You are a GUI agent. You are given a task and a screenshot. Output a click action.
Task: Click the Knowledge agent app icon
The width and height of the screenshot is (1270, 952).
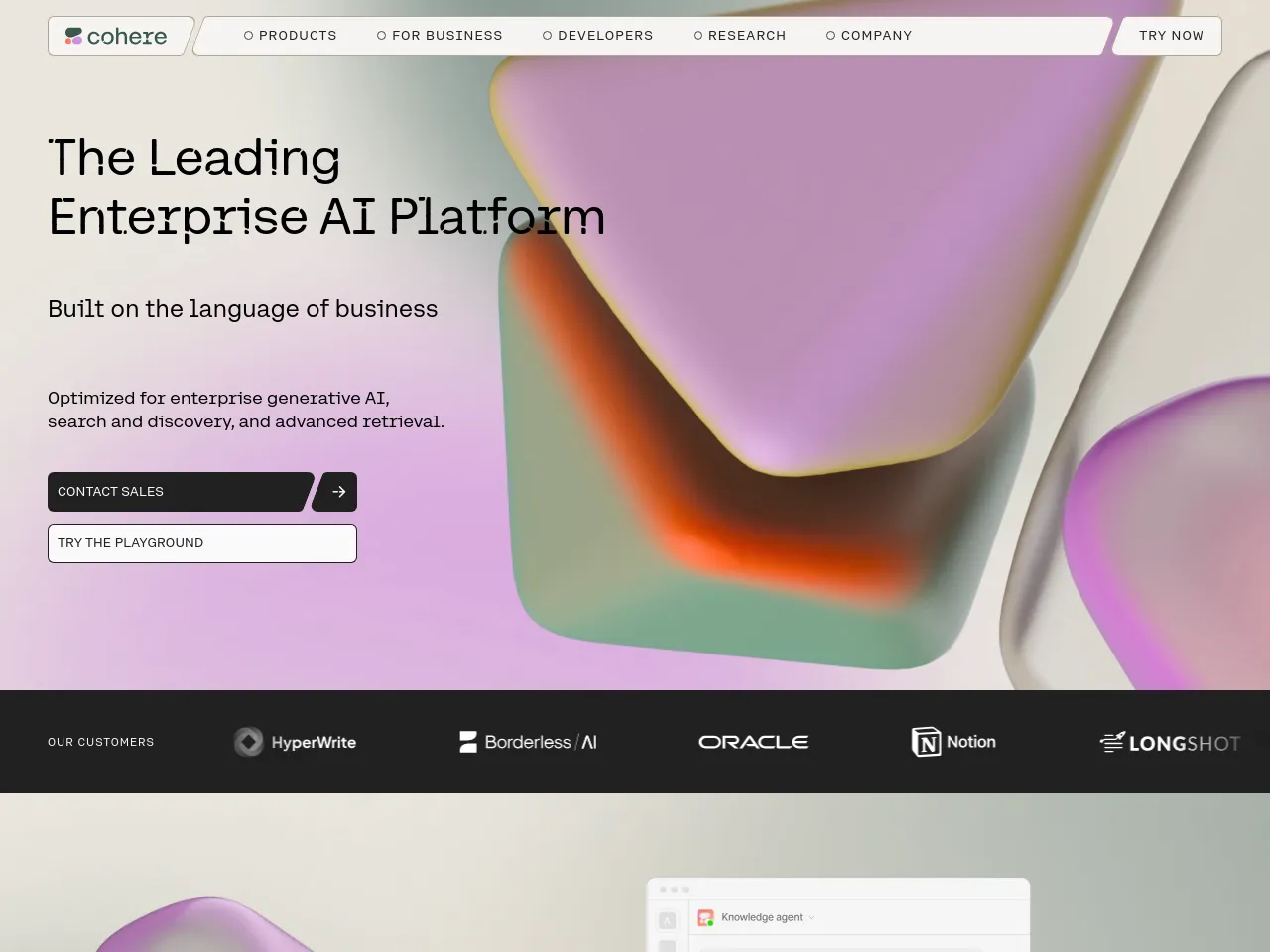(x=705, y=918)
